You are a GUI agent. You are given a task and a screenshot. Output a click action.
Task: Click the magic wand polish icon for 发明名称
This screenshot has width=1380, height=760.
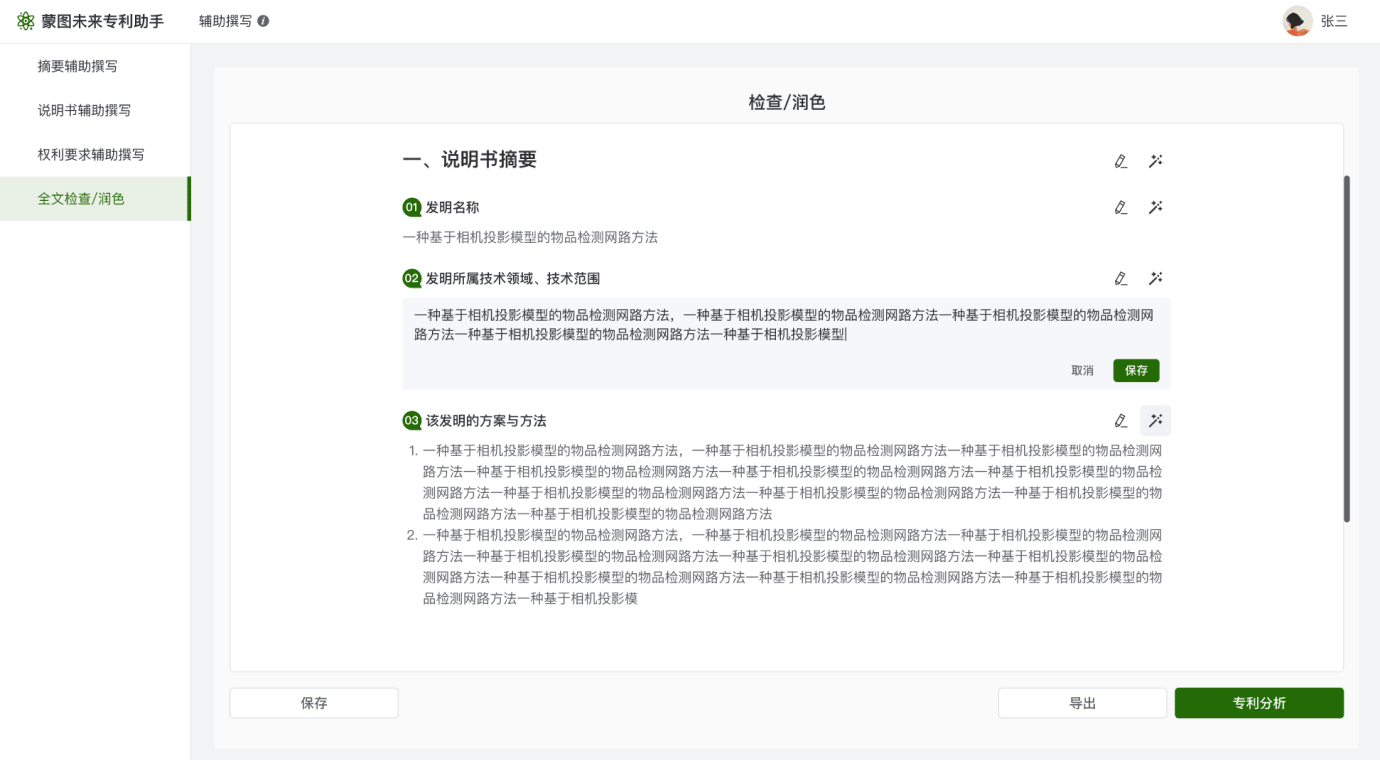[1155, 208]
